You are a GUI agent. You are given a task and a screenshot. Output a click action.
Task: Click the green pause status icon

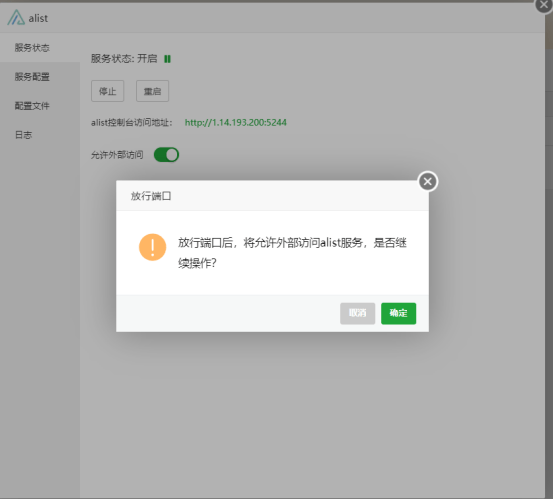[x=167, y=59]
